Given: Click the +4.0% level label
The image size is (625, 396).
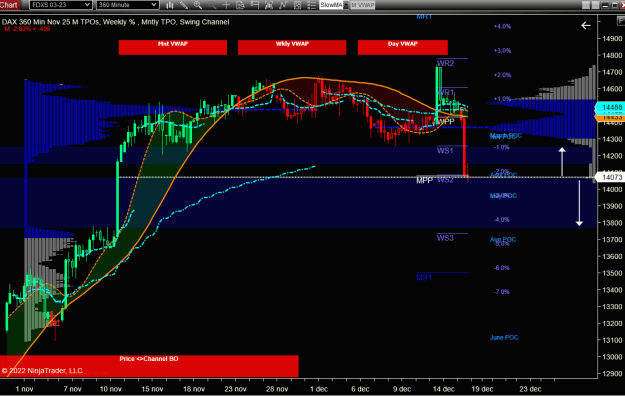Looking at the screenshot, I should [502, 26].
